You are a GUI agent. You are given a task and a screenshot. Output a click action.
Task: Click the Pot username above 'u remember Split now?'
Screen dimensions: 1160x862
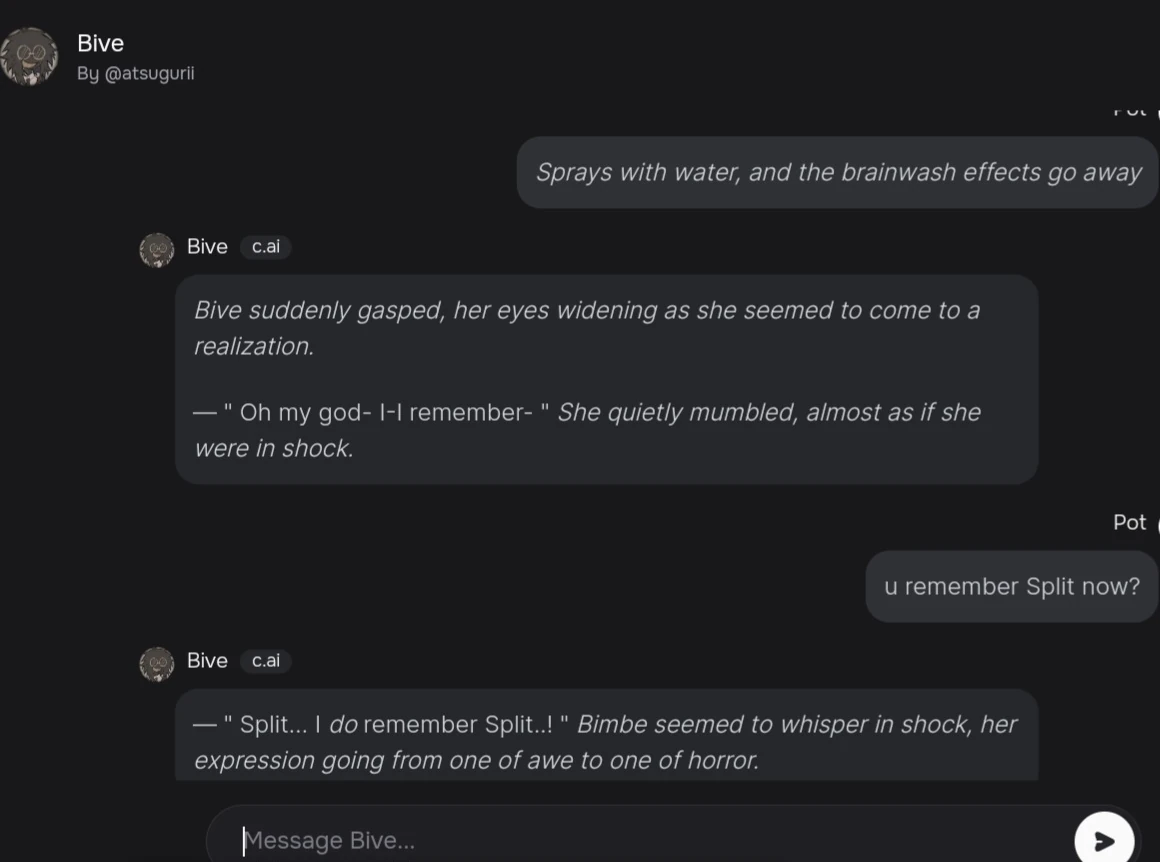click(x=1128, y=522)
